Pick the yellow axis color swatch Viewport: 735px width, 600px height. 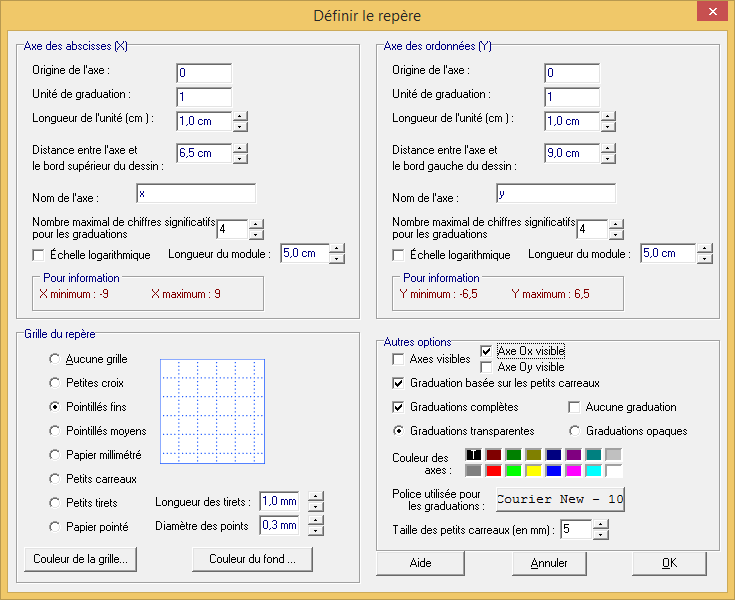pos(534,471)
